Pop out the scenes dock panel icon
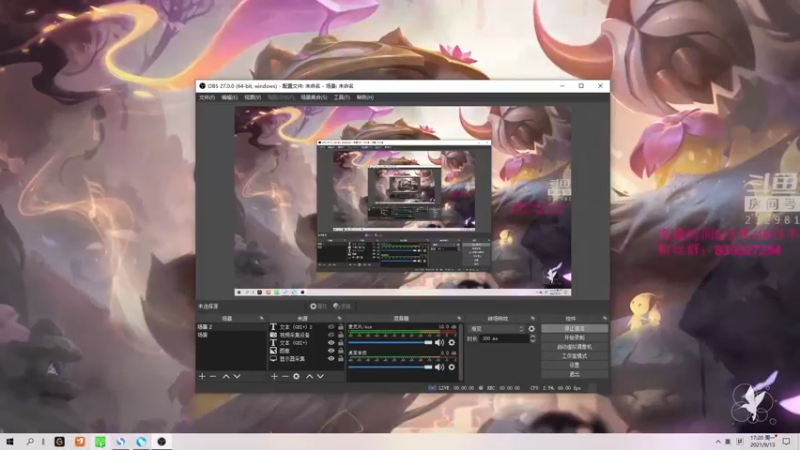The height and width of the screenshot is (450, 800). click(262, 318)
